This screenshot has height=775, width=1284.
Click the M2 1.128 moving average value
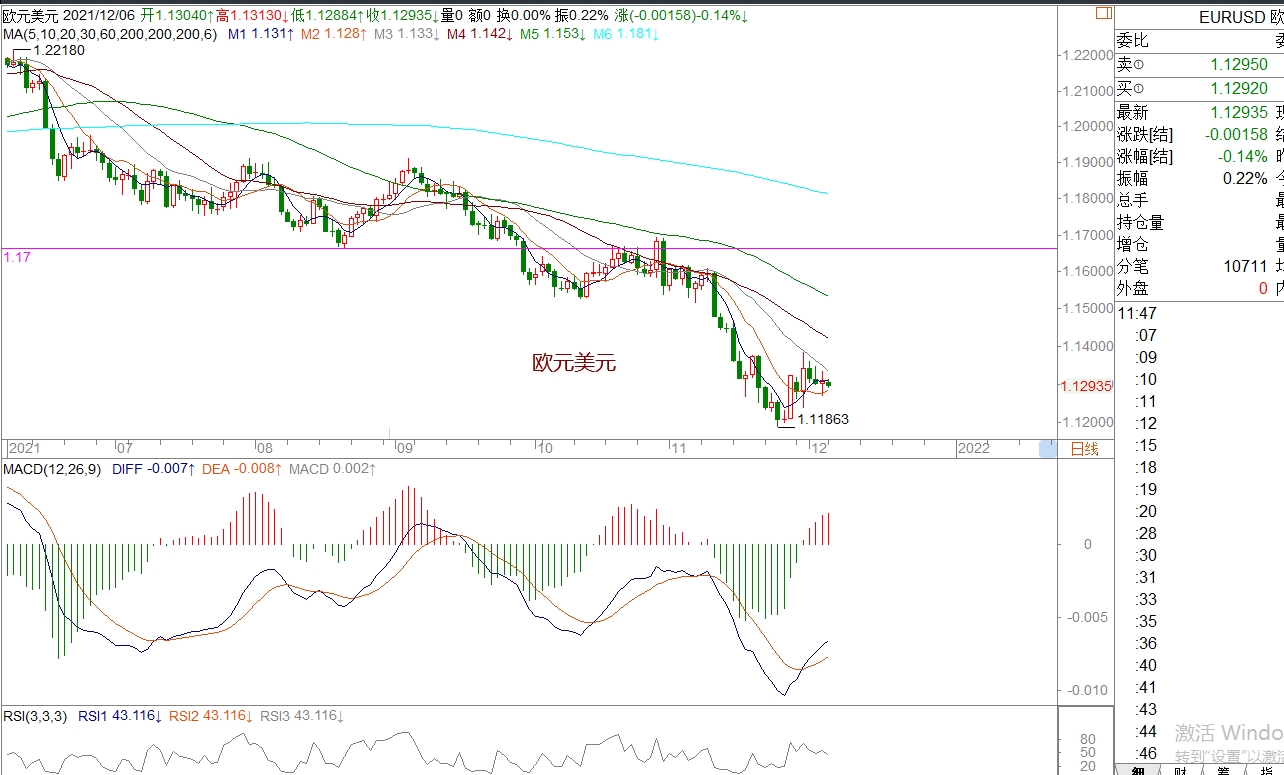tap(334, 34)
